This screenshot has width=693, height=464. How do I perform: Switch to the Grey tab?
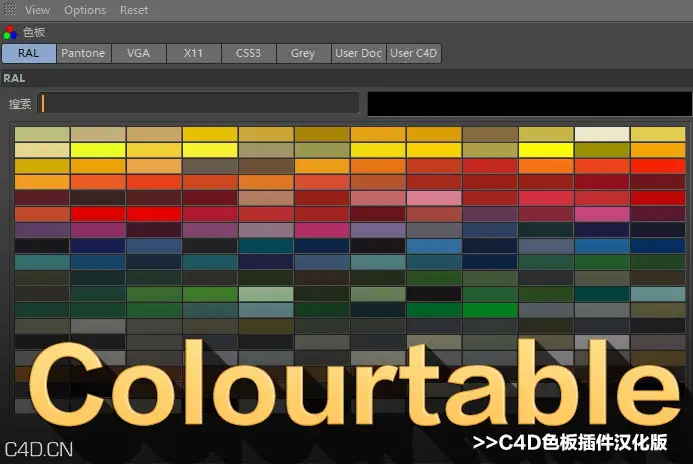click(x=303, y=53)
